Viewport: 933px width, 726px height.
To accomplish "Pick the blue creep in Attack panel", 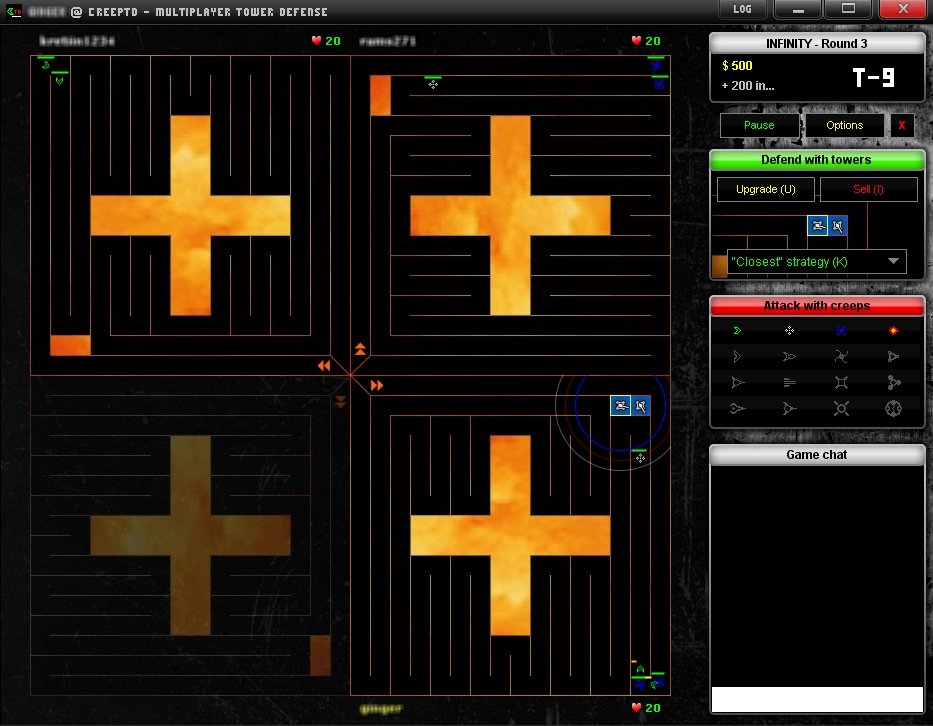I will [841, 330].
